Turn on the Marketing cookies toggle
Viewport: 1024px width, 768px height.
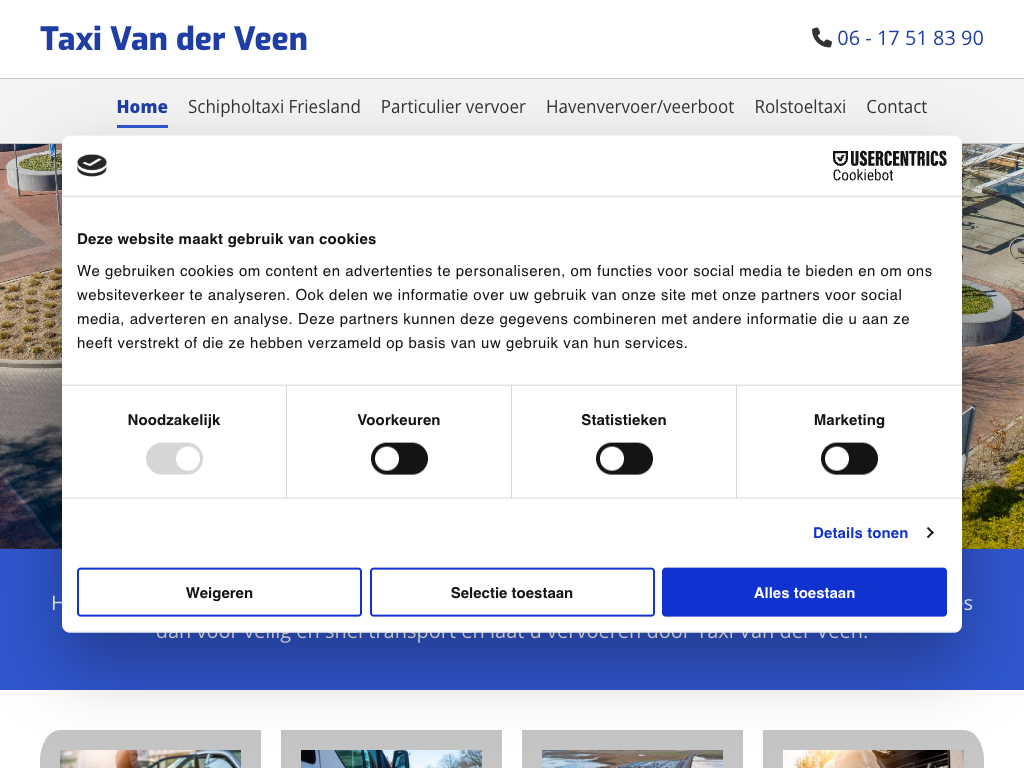pyautogui.click(x=849, y=459)
